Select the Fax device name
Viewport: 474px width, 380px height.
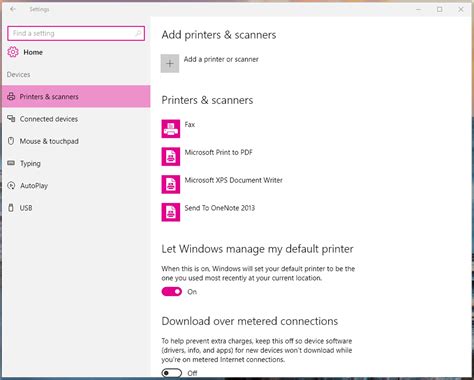[x=190, y=125]
